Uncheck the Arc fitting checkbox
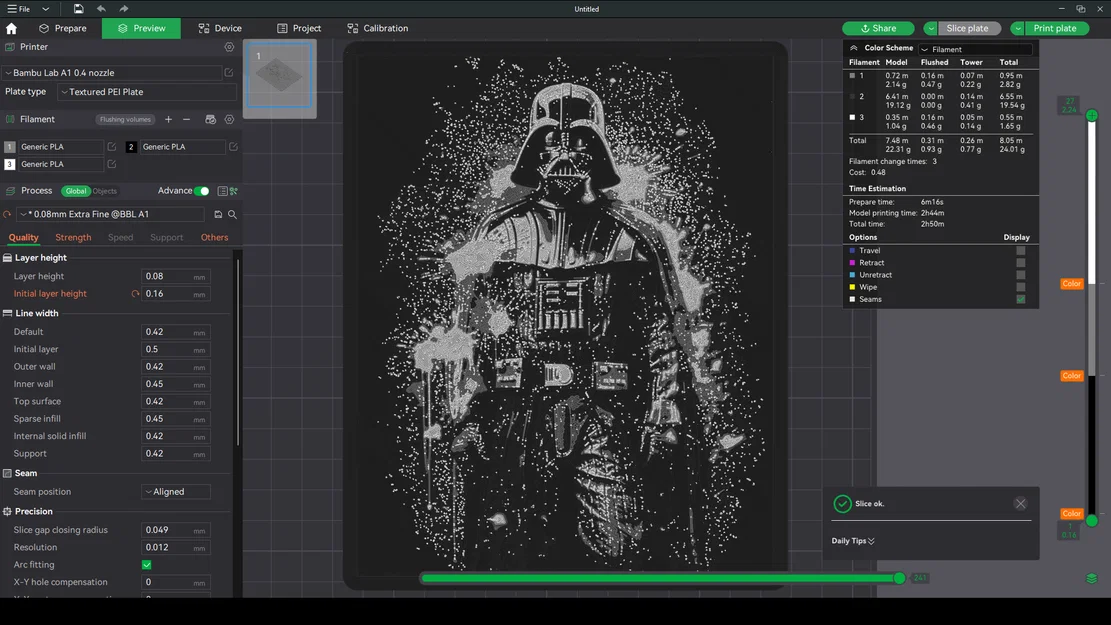Image resolution: width=1111 pixels, height=625 pixels. coord(146,565)
